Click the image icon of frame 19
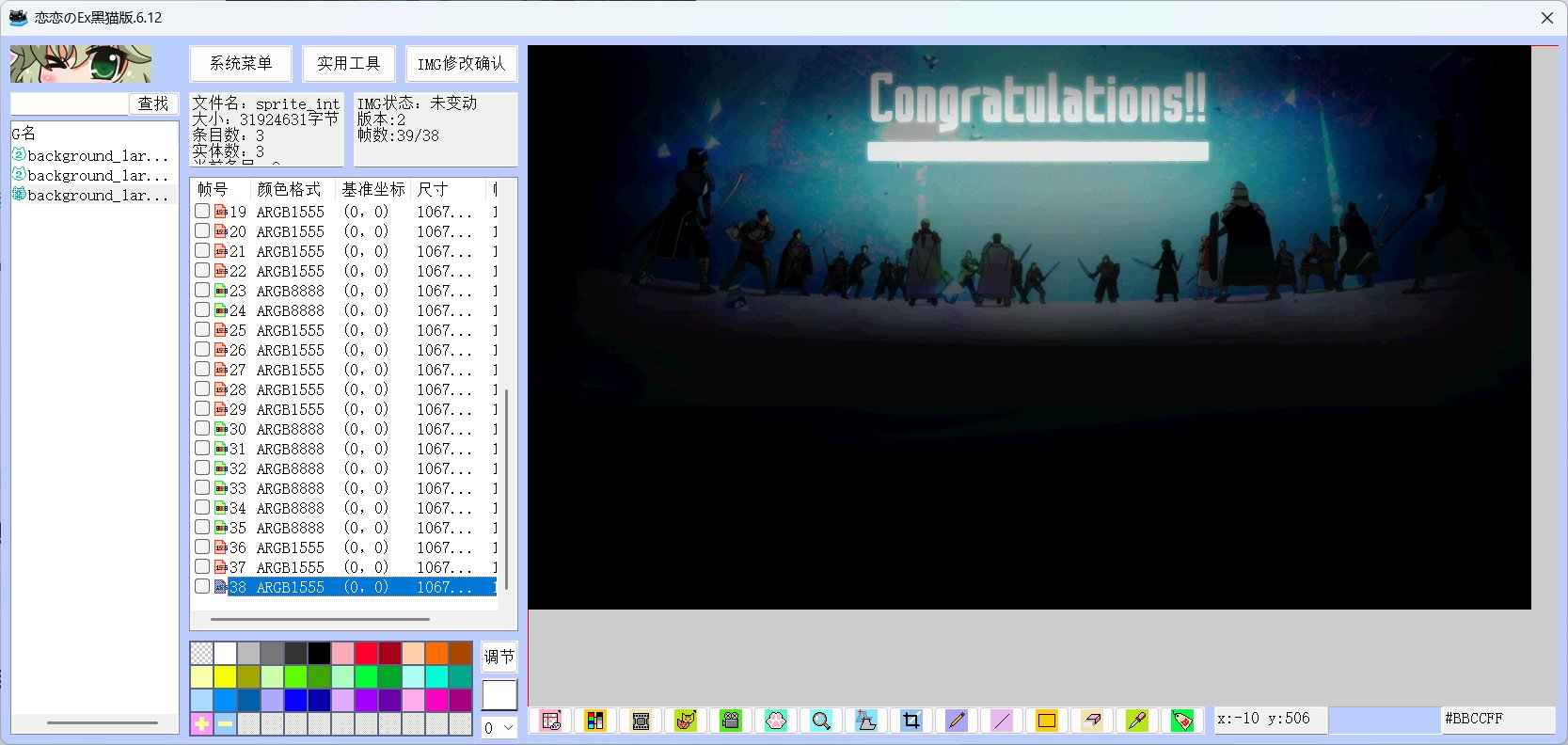 point(221,212)
